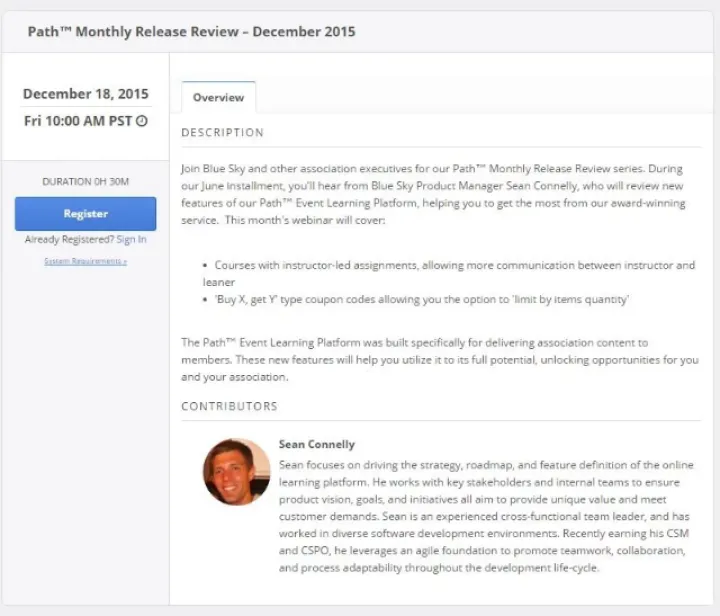This screenshot has width=720, height=616.
Task: Click the paragraph starting Join Blue Sky
Action: [433, 194]
